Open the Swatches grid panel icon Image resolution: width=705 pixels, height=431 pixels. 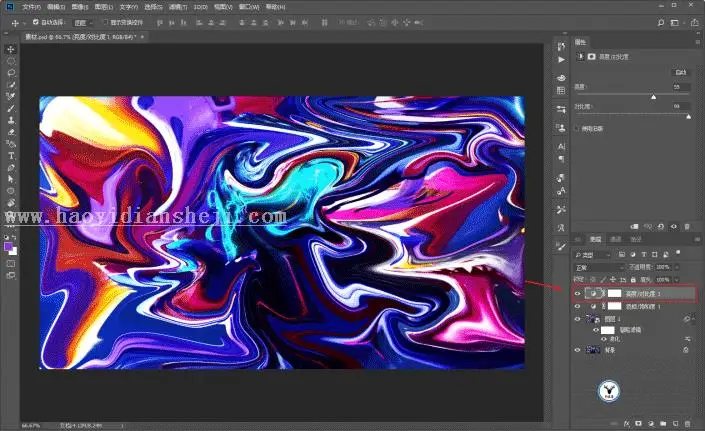pyautogui.click(x=561, y=90)
